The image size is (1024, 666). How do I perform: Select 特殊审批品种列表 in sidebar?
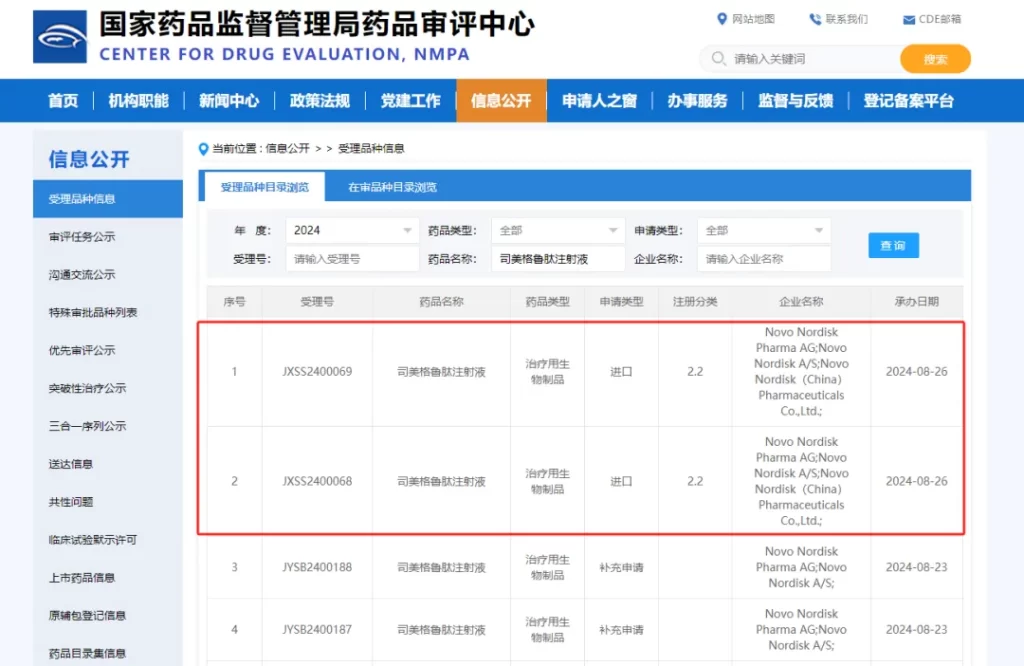[93, 313]
